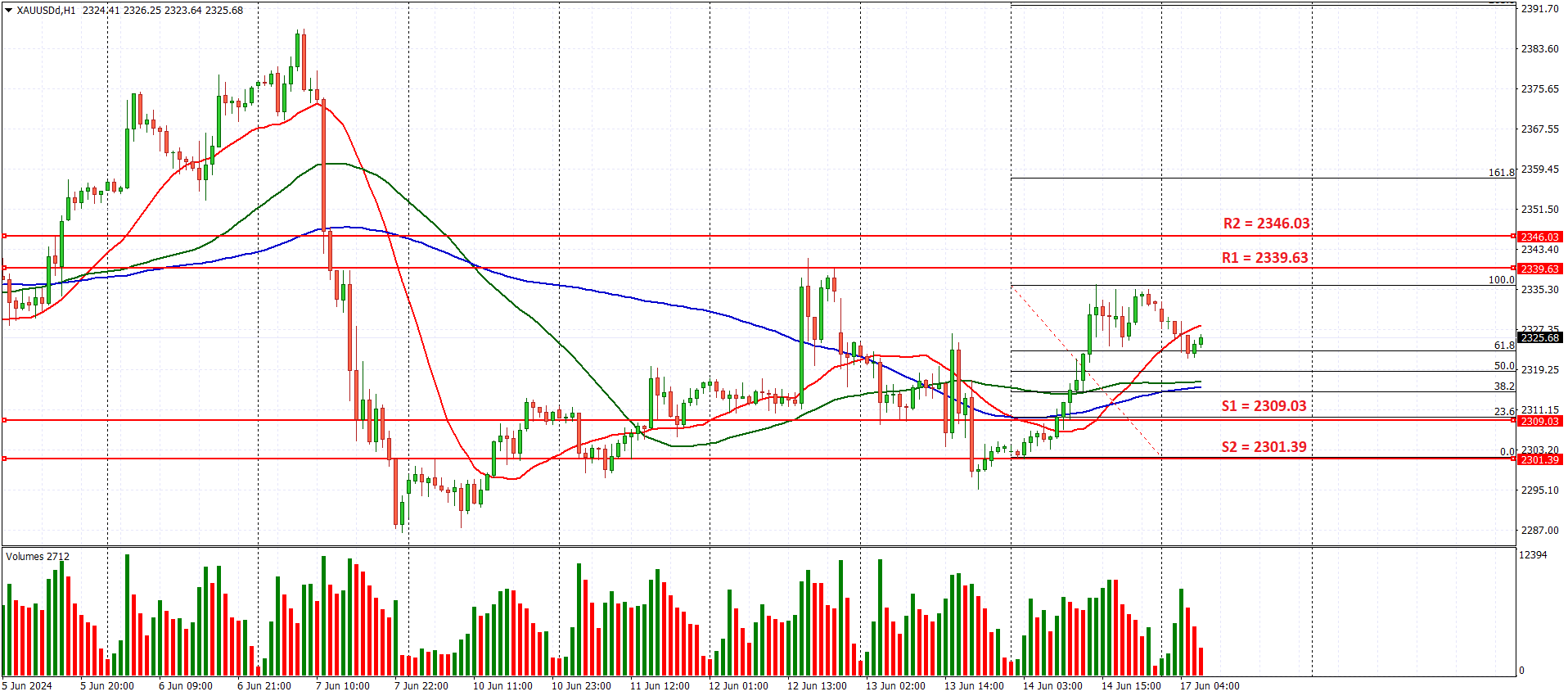Click the black current price tag 2325.68

click(x=1539, y=337)
